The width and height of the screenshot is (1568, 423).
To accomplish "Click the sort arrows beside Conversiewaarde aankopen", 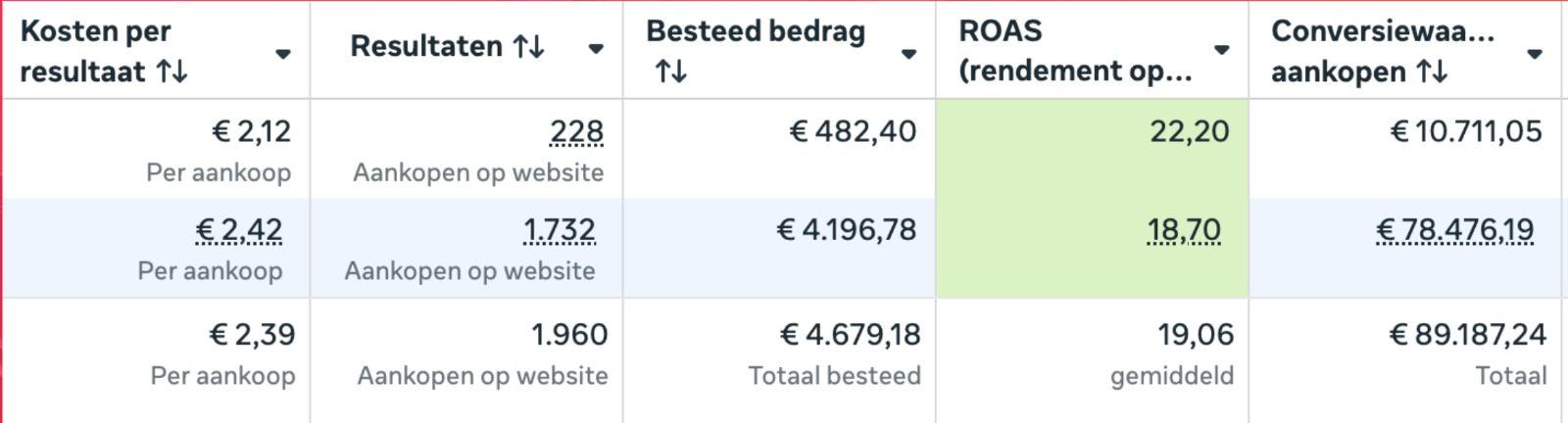I will tap(1432, 71).
